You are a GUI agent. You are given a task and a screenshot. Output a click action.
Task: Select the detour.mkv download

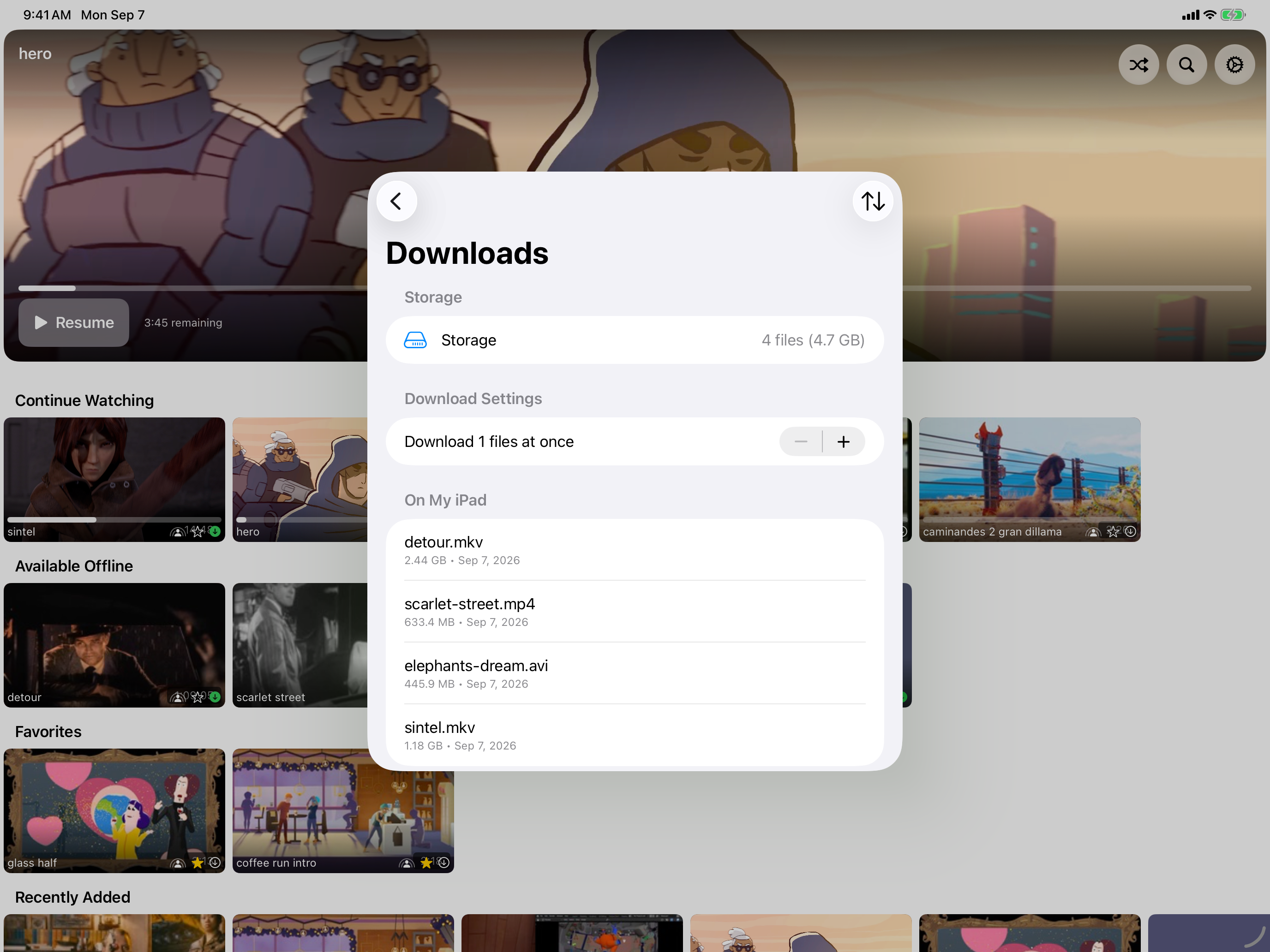click(x=635, y=550)
